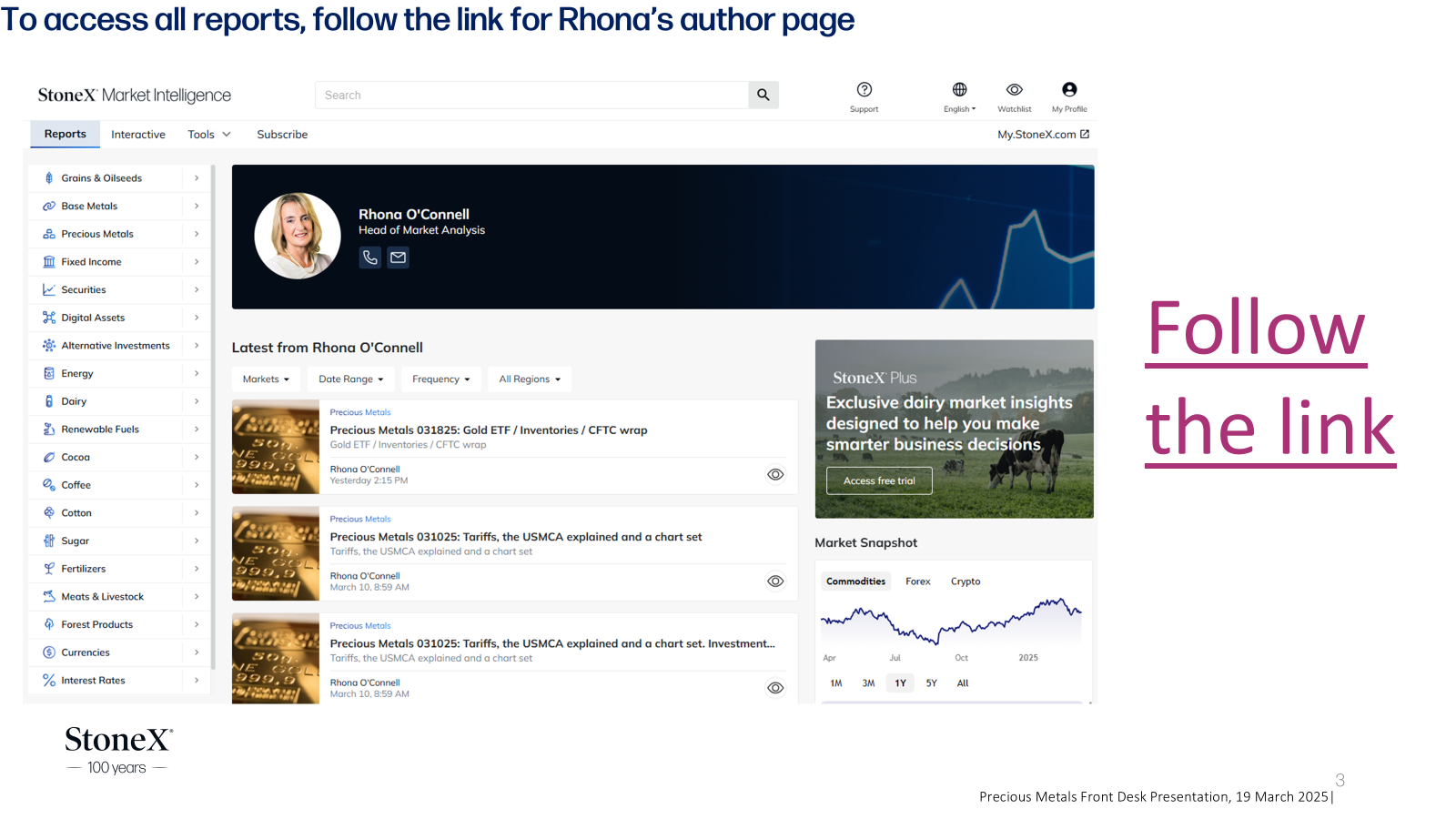Click the phone icon under Rhona O'Connell

tap(370, 258)
